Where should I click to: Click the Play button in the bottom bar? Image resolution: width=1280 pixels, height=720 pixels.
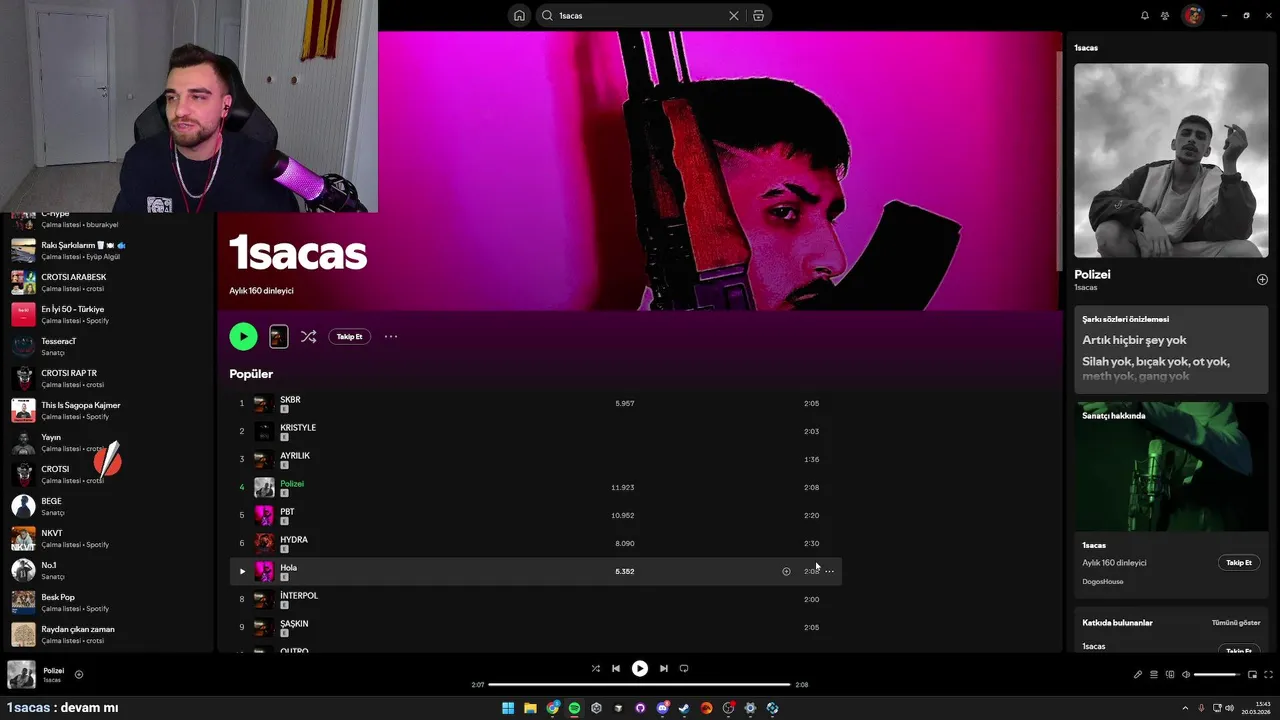point(640,668)
